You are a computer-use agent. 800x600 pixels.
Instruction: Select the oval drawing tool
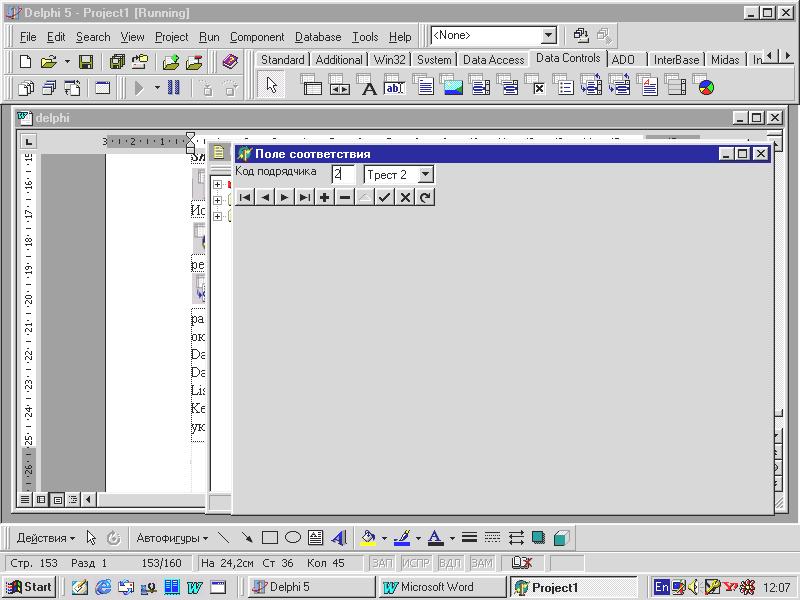point(292,538)
